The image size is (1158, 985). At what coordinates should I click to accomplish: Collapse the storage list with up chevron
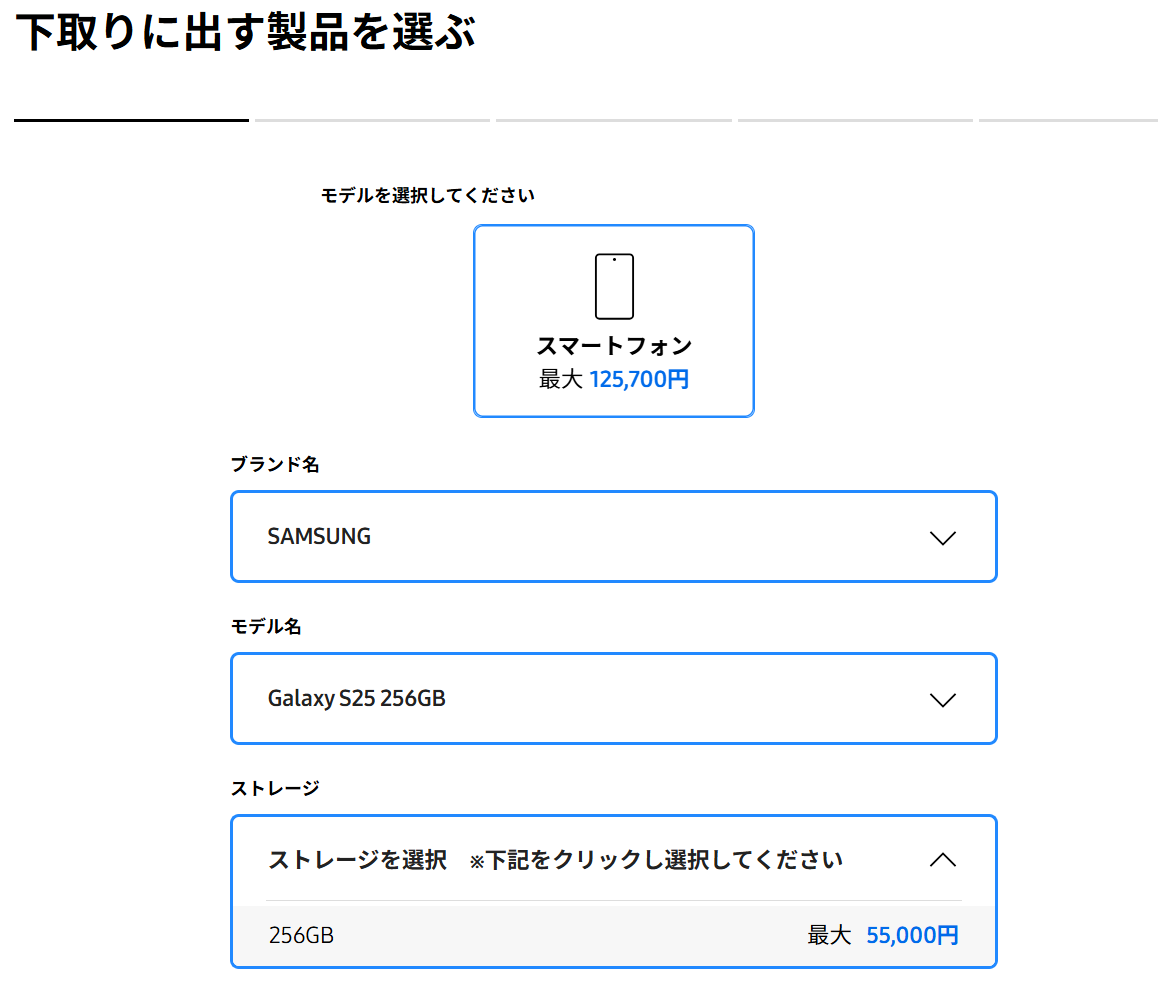pos(942,860)
